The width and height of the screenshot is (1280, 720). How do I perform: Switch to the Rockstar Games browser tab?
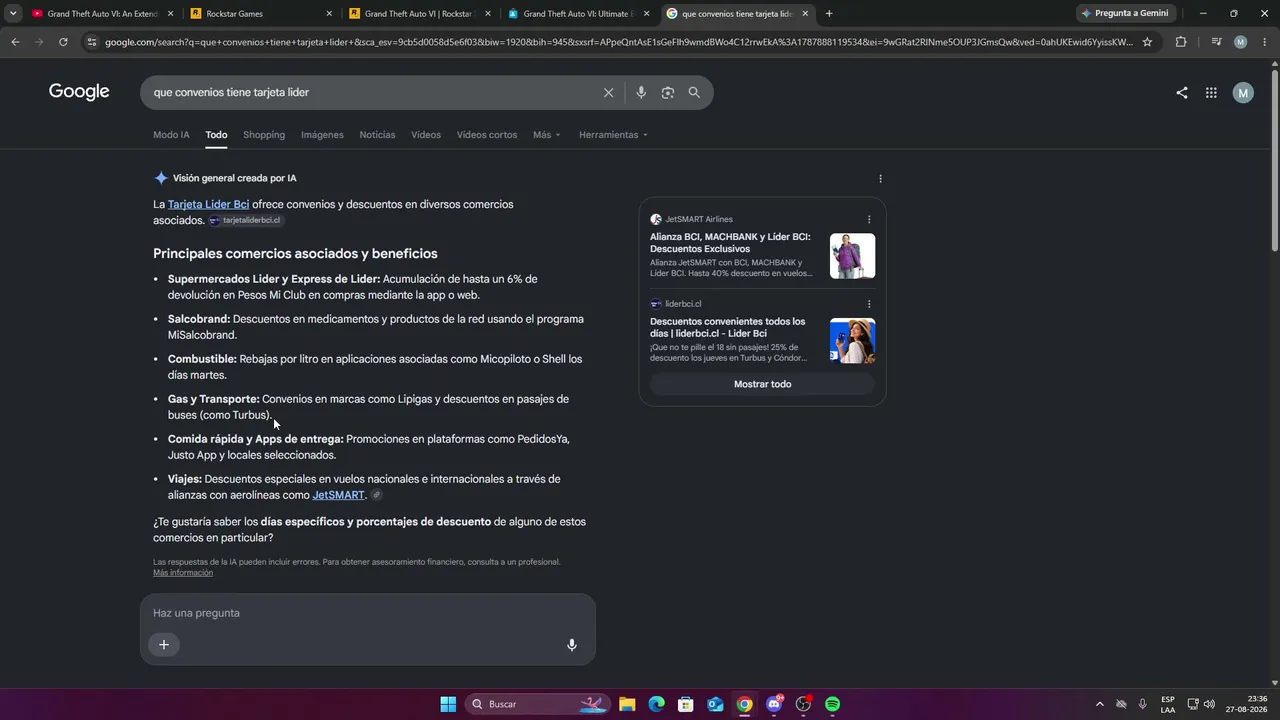(x=259, y=14)
